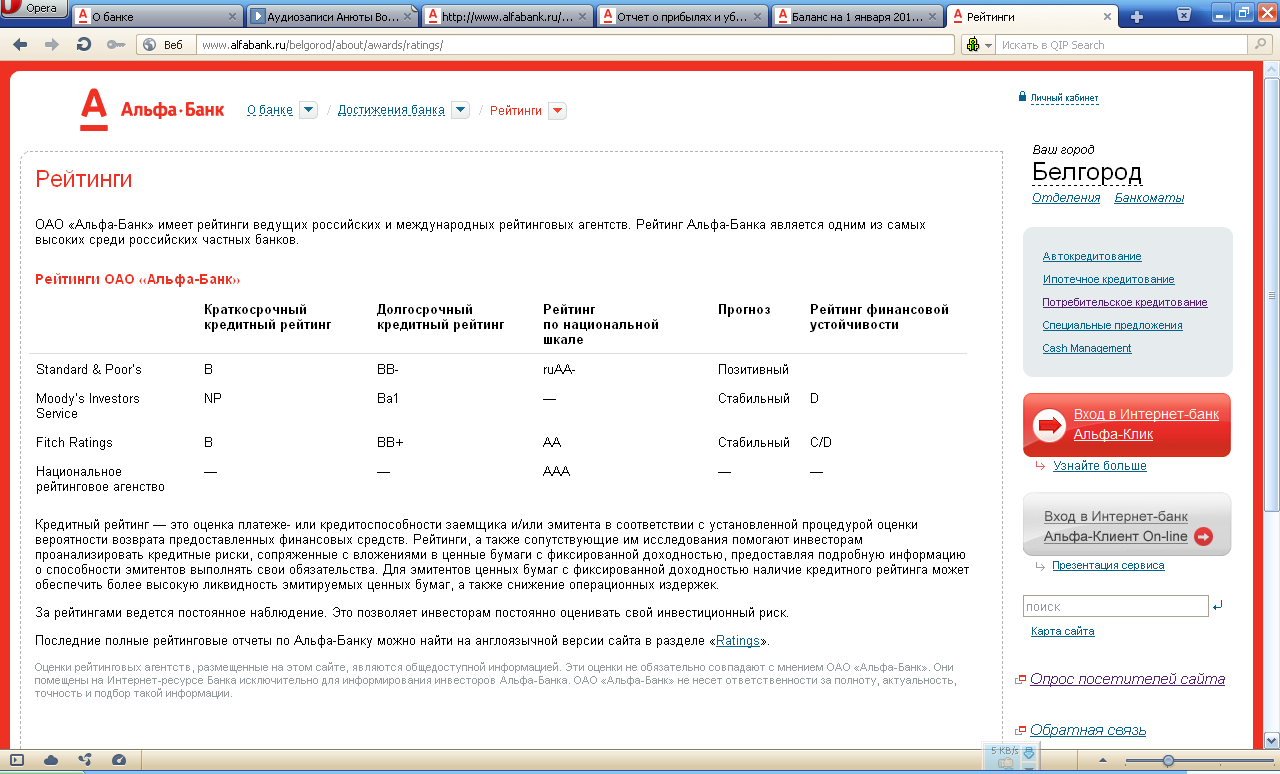Open the closed tabs trash icon
Viewport: 1280px width, 774px height.
click(1184, 14)
